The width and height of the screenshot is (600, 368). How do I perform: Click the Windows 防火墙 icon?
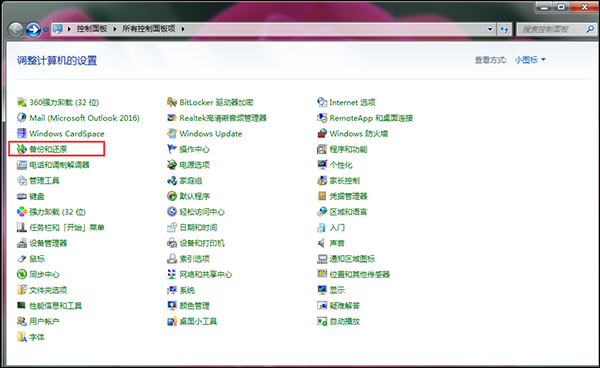pos(322,134)
